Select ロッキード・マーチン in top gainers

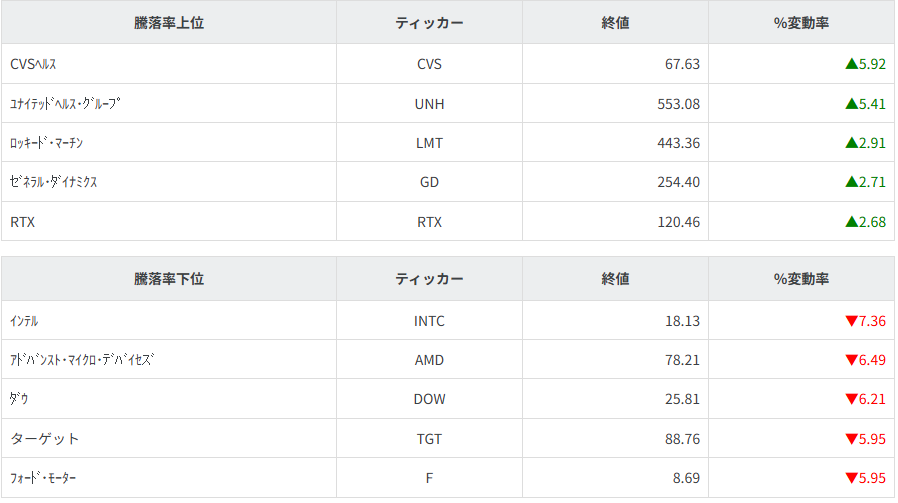(60, 143)
